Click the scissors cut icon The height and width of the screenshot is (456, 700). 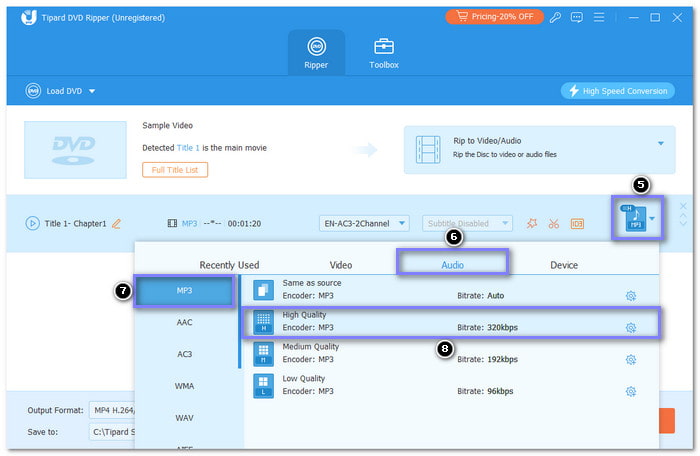point(554,223)
